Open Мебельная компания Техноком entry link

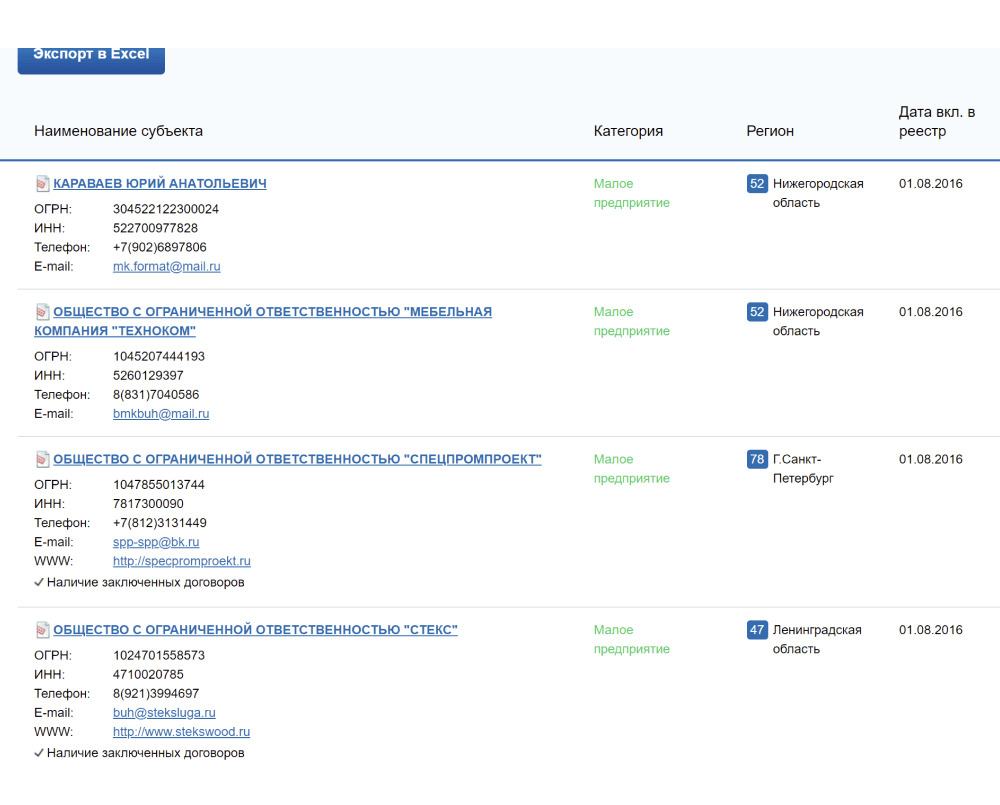pyautogui.click(x=272, y=312)
